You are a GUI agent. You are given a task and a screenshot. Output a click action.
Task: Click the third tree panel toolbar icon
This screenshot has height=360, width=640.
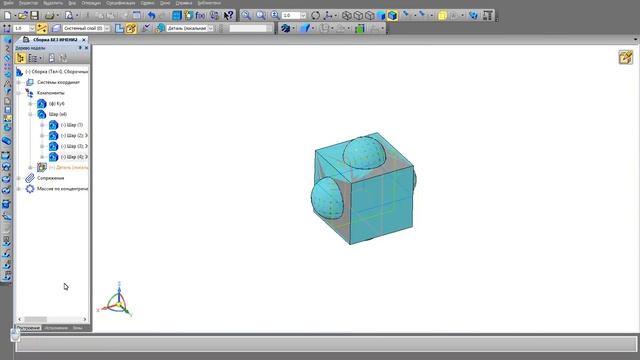click(x=51, y=58)
